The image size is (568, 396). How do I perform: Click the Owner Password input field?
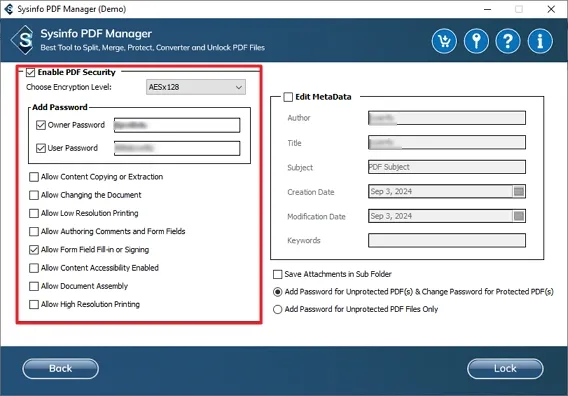click(x=177, y=125)
